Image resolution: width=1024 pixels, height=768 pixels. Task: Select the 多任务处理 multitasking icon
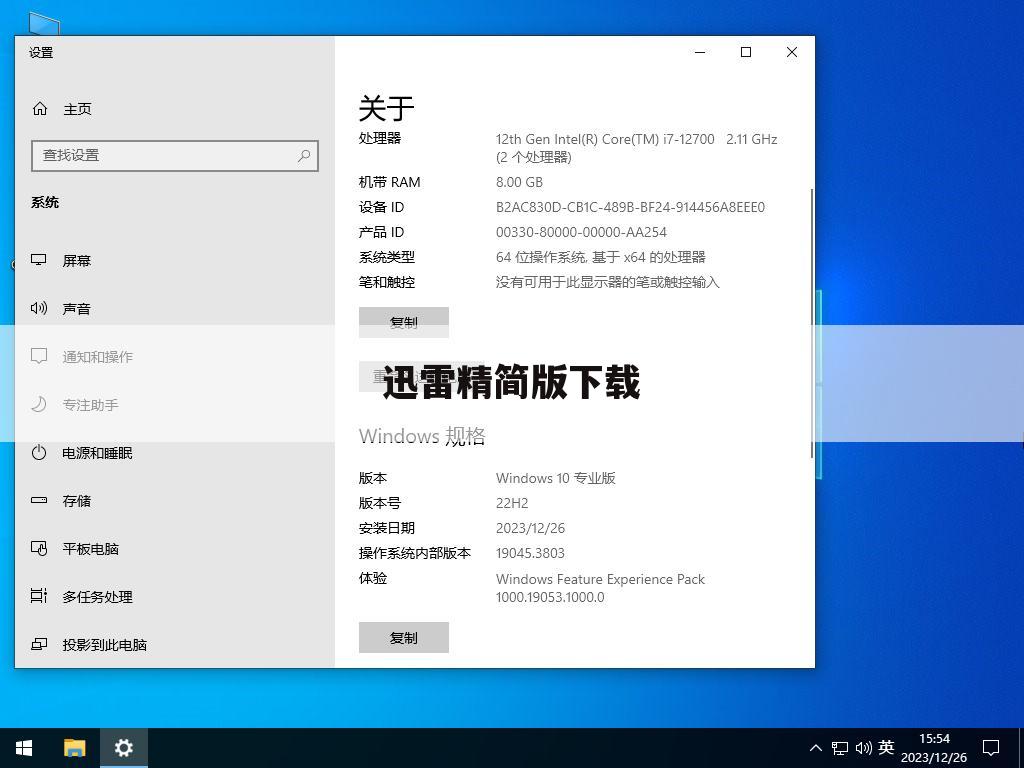click(39, 596)
